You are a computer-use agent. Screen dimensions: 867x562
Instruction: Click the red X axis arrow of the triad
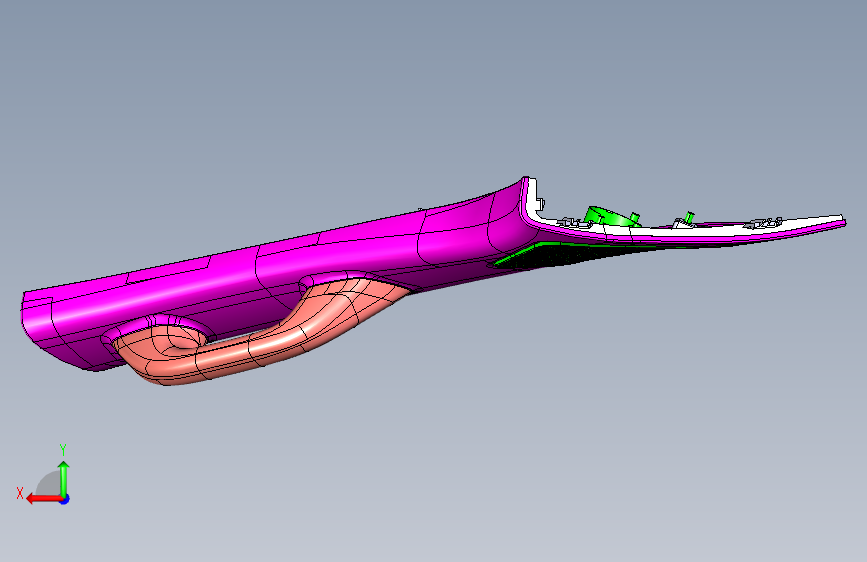pyautogui.click(x=43, y=499)
